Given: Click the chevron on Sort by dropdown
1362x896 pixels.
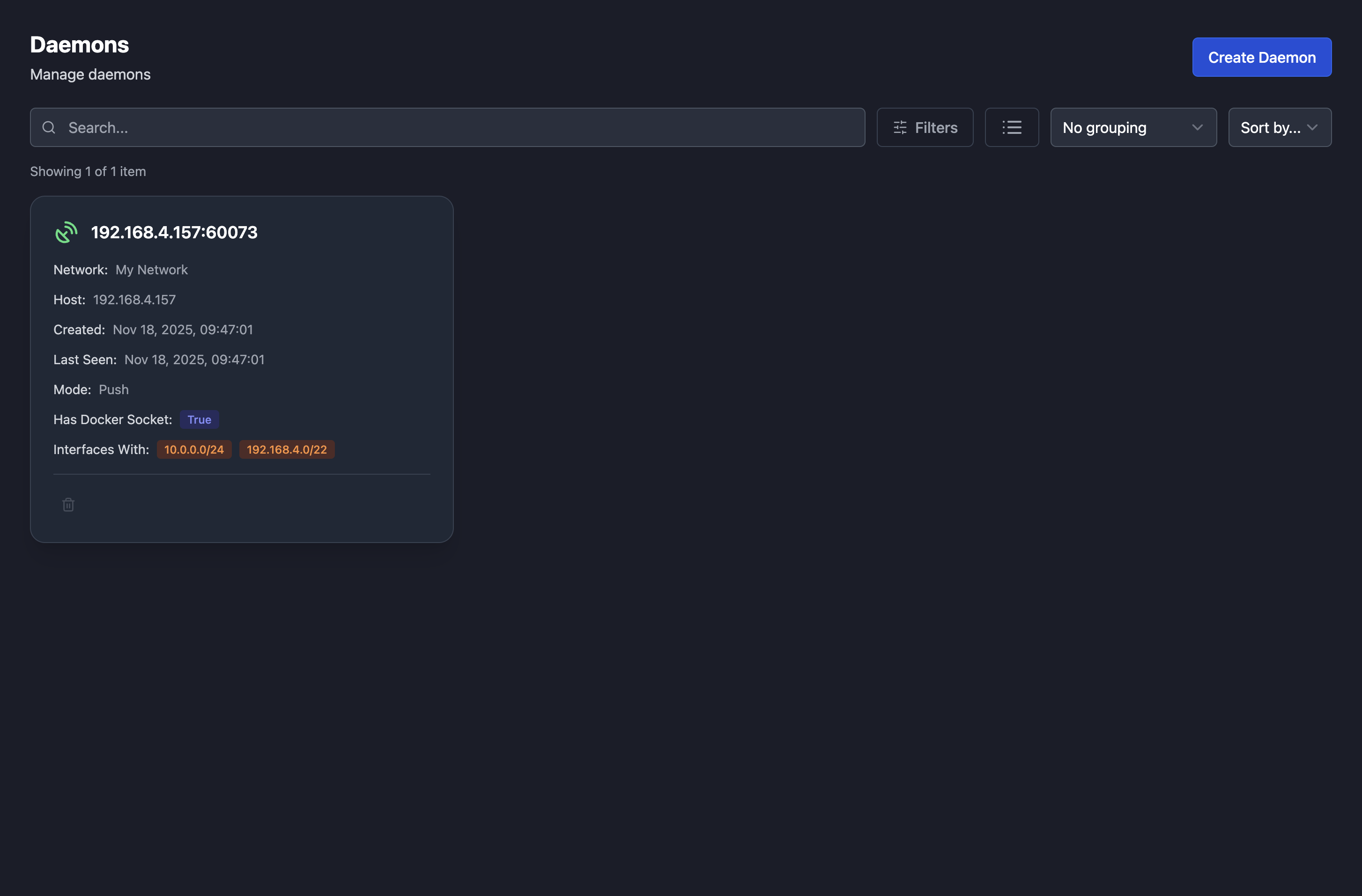Looking at the screenshot, I should [x=1312, y=128].
